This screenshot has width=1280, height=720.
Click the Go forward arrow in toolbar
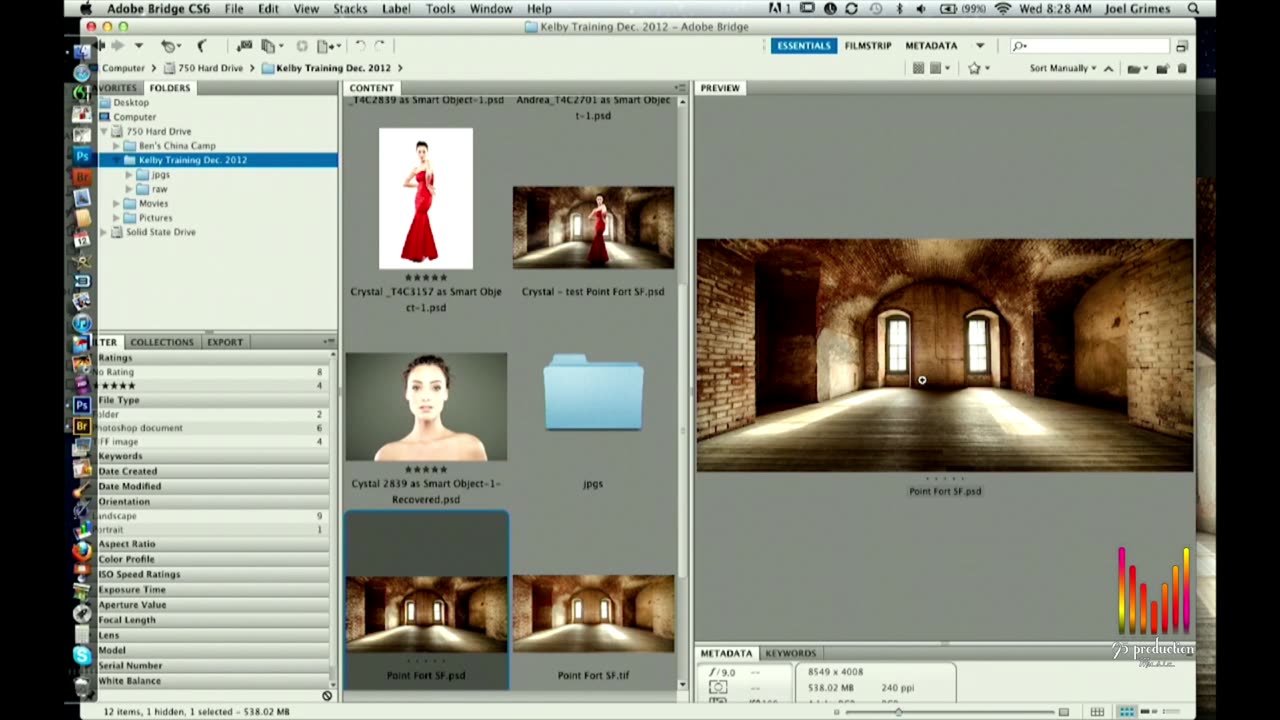pos(117,46)
